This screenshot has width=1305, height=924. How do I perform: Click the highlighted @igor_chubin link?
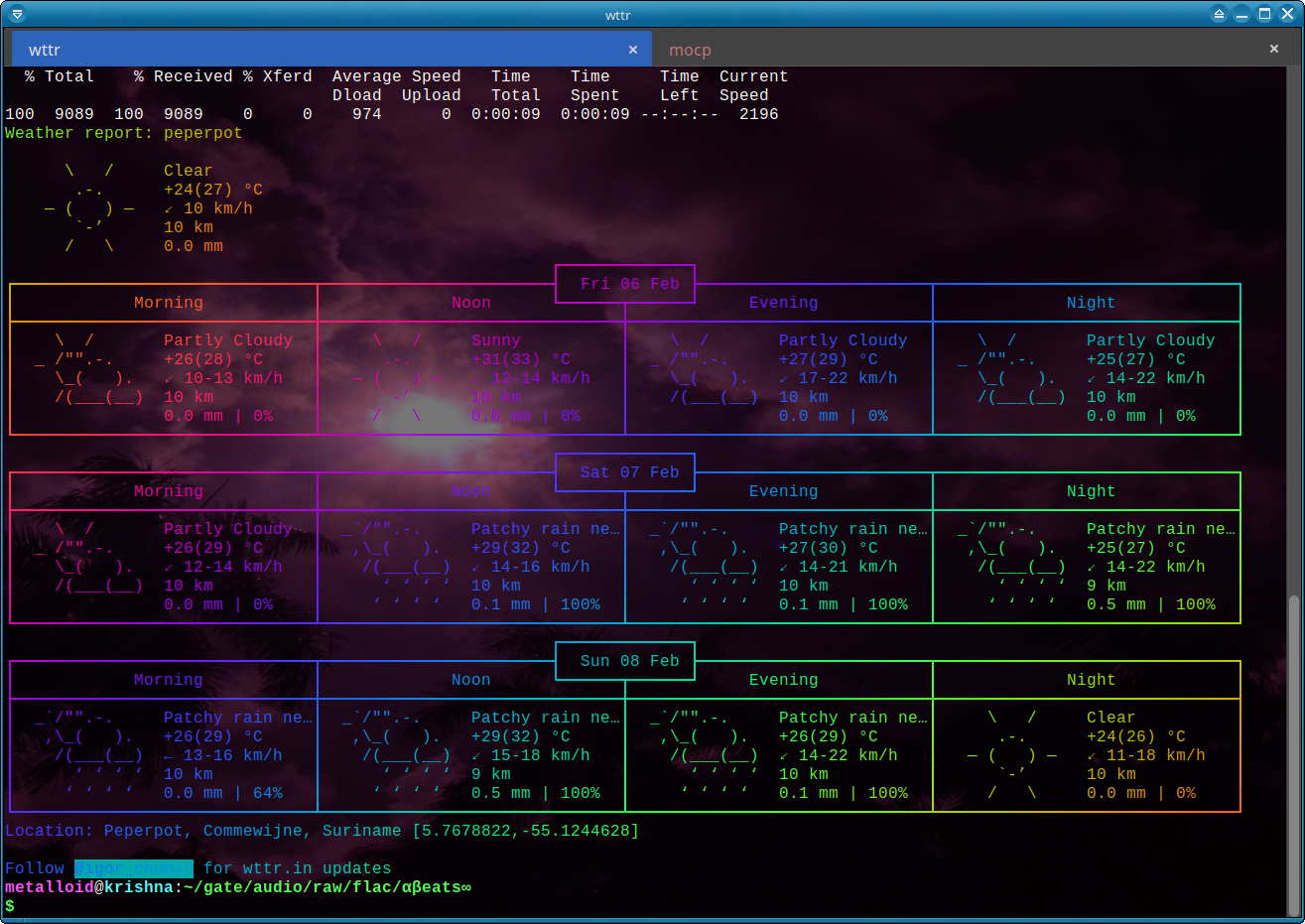click(x=134, y=868)
